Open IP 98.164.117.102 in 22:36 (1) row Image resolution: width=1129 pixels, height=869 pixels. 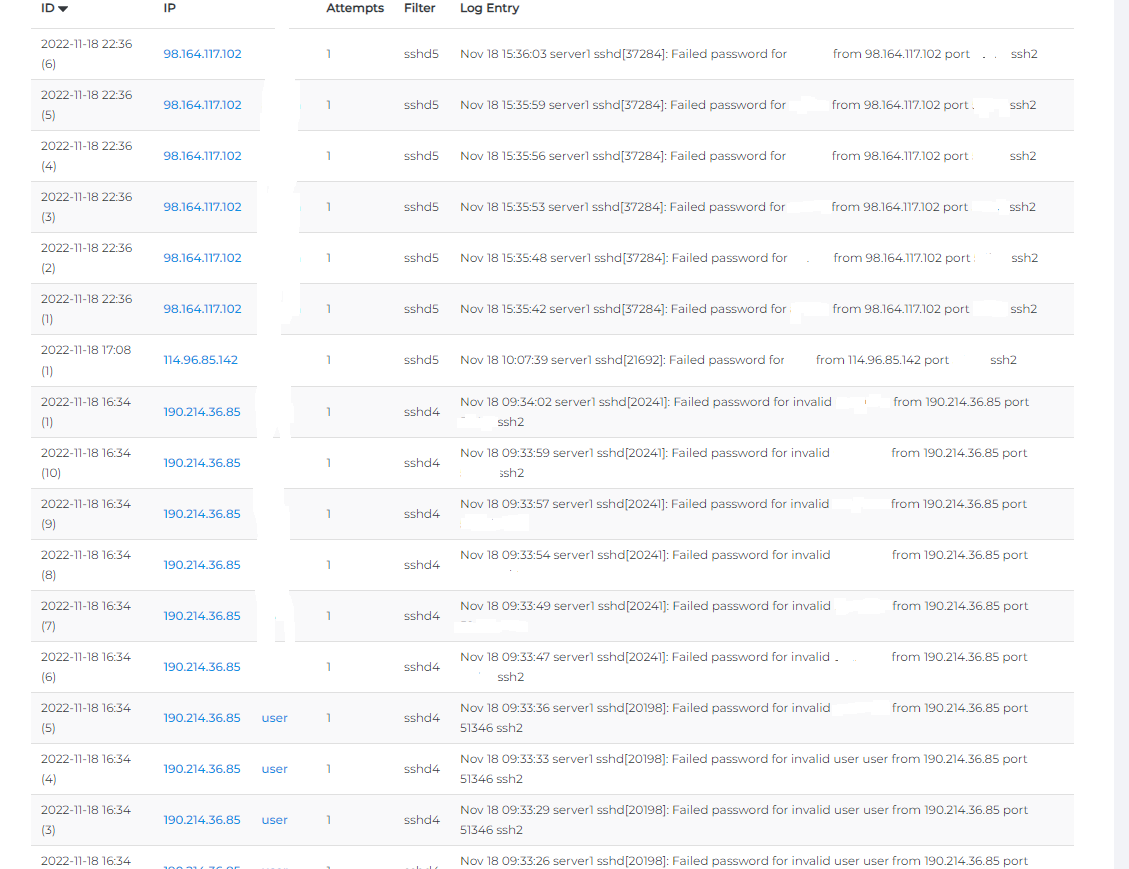tap(202, 309)
